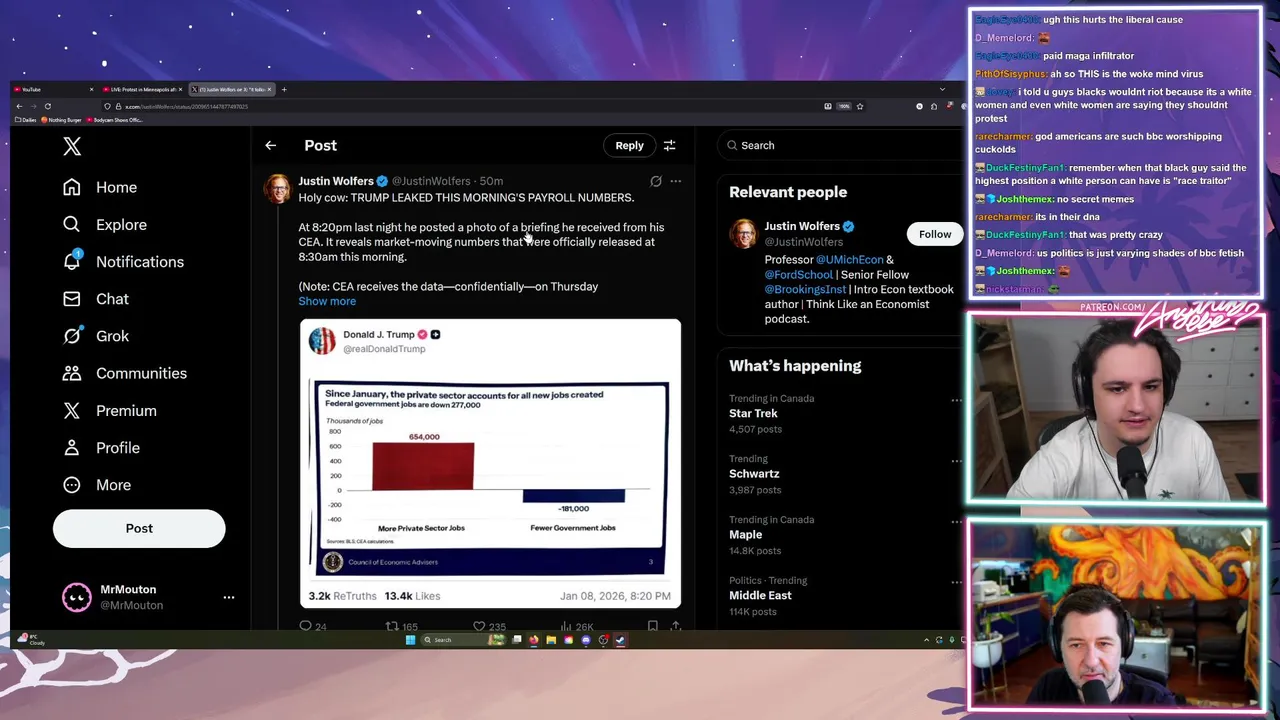The image size is (1280, 720).
Task: Open the Star Trek trending topic
Action: pos(753,413)
